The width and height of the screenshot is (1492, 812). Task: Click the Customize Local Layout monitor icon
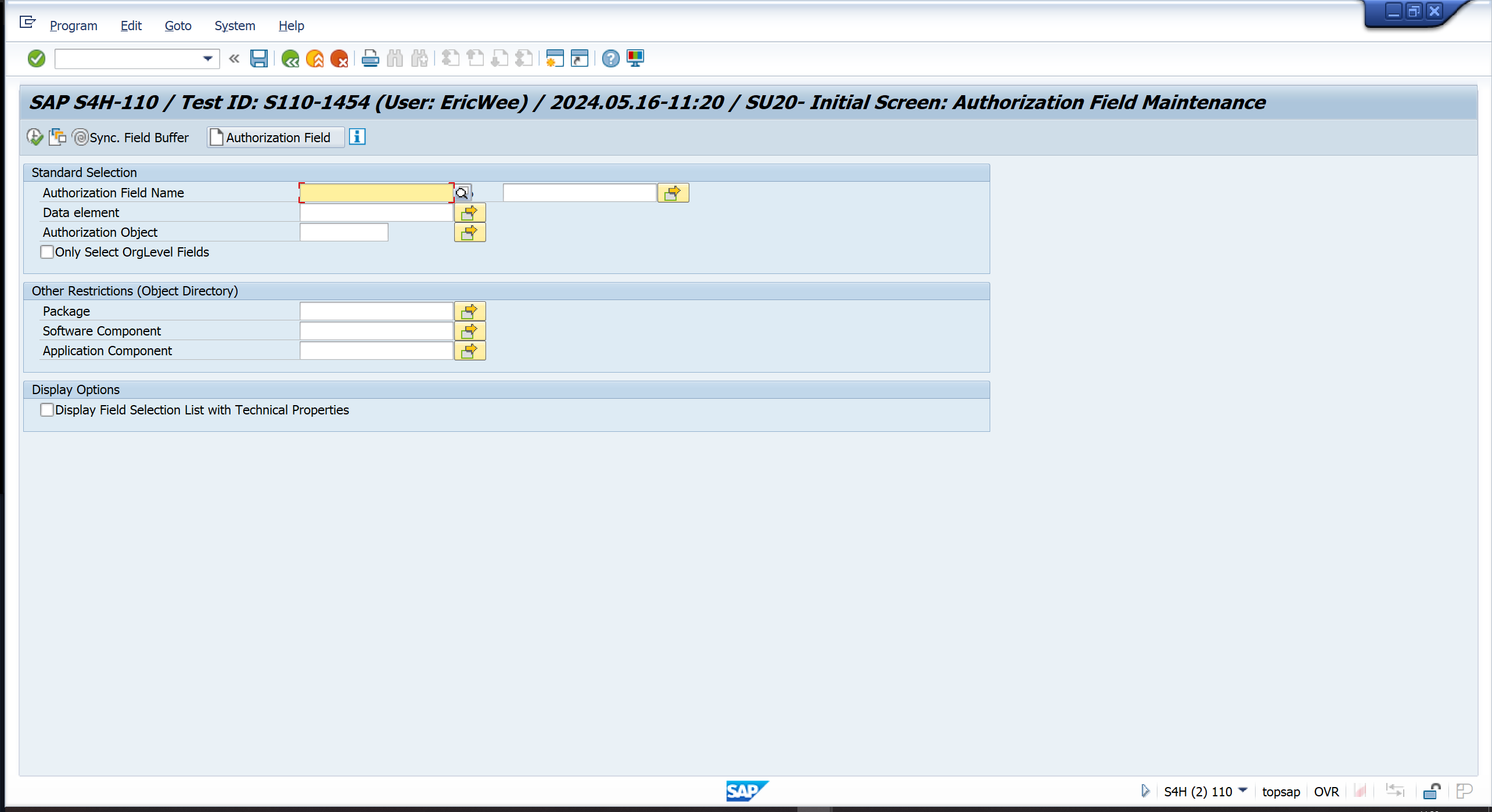tap(635, 58)
